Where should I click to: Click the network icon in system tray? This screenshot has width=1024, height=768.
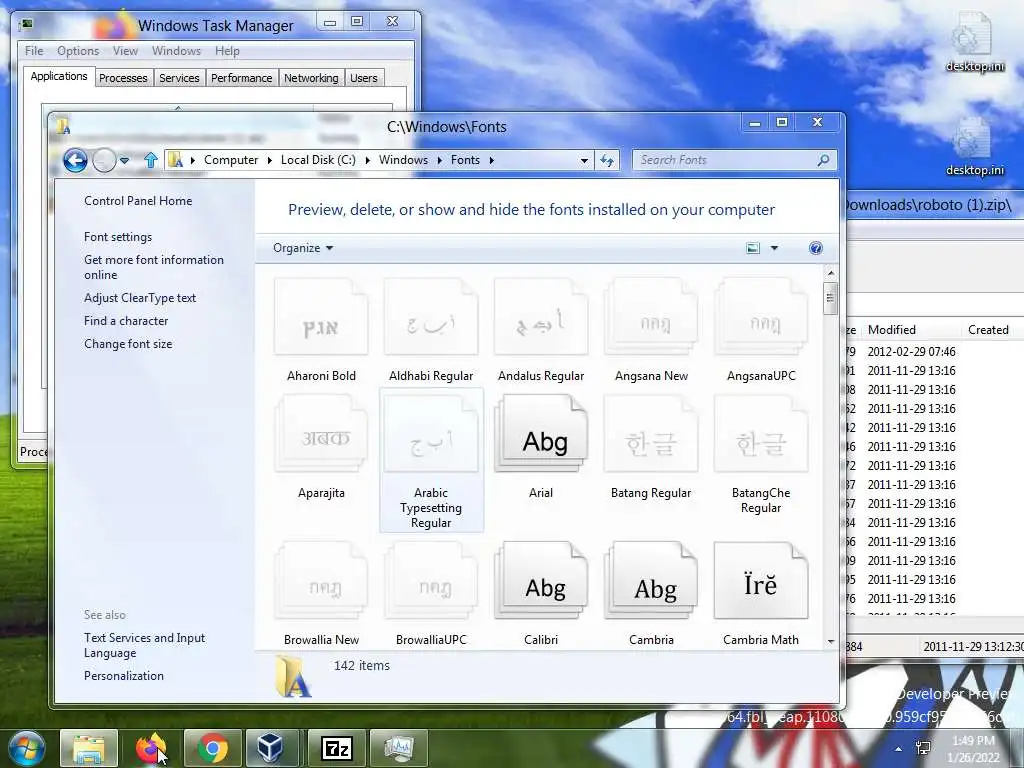pos(923,748)
